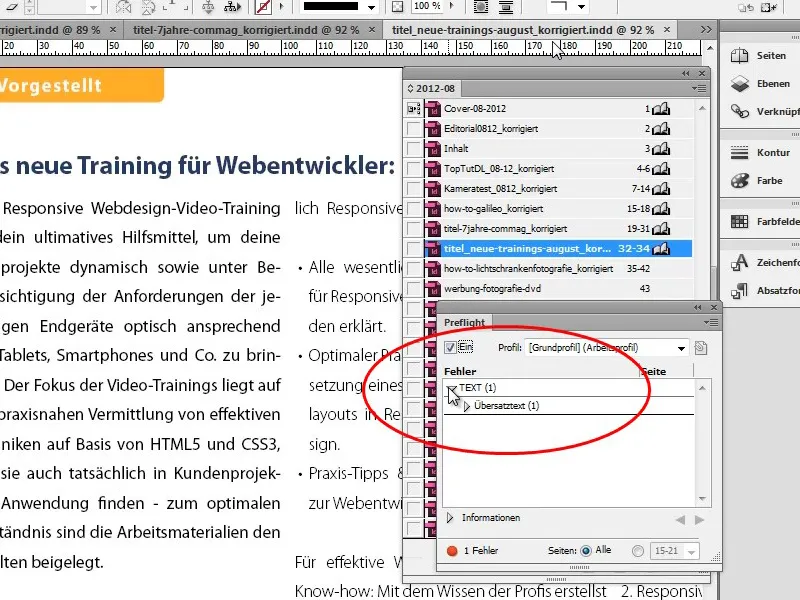This screenshot has height=600, width=800.
Task: Click the black stroke preview swatch
Action: (331, 6)
